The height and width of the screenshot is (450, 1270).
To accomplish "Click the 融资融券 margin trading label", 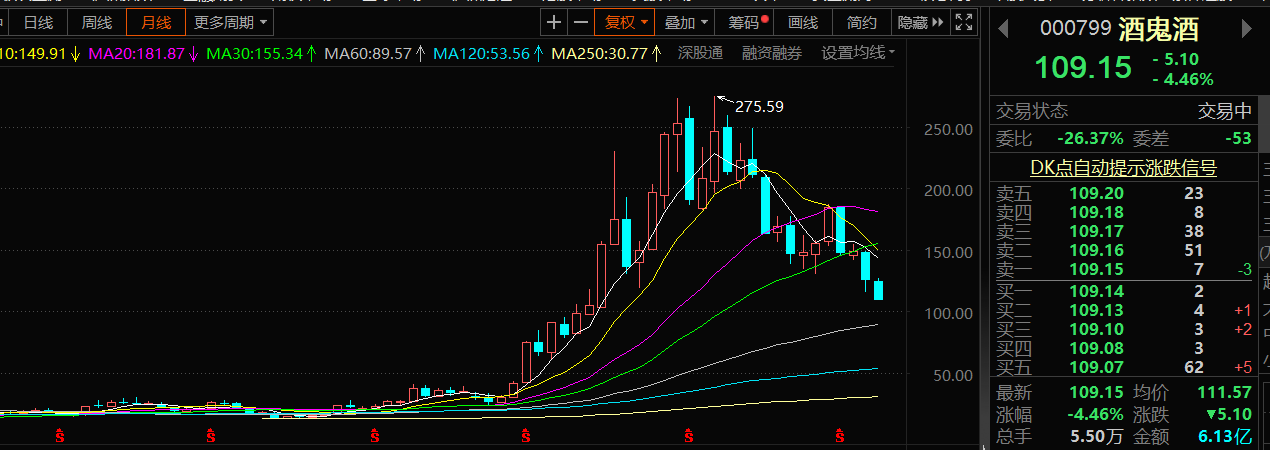I will tap(771, 53).
